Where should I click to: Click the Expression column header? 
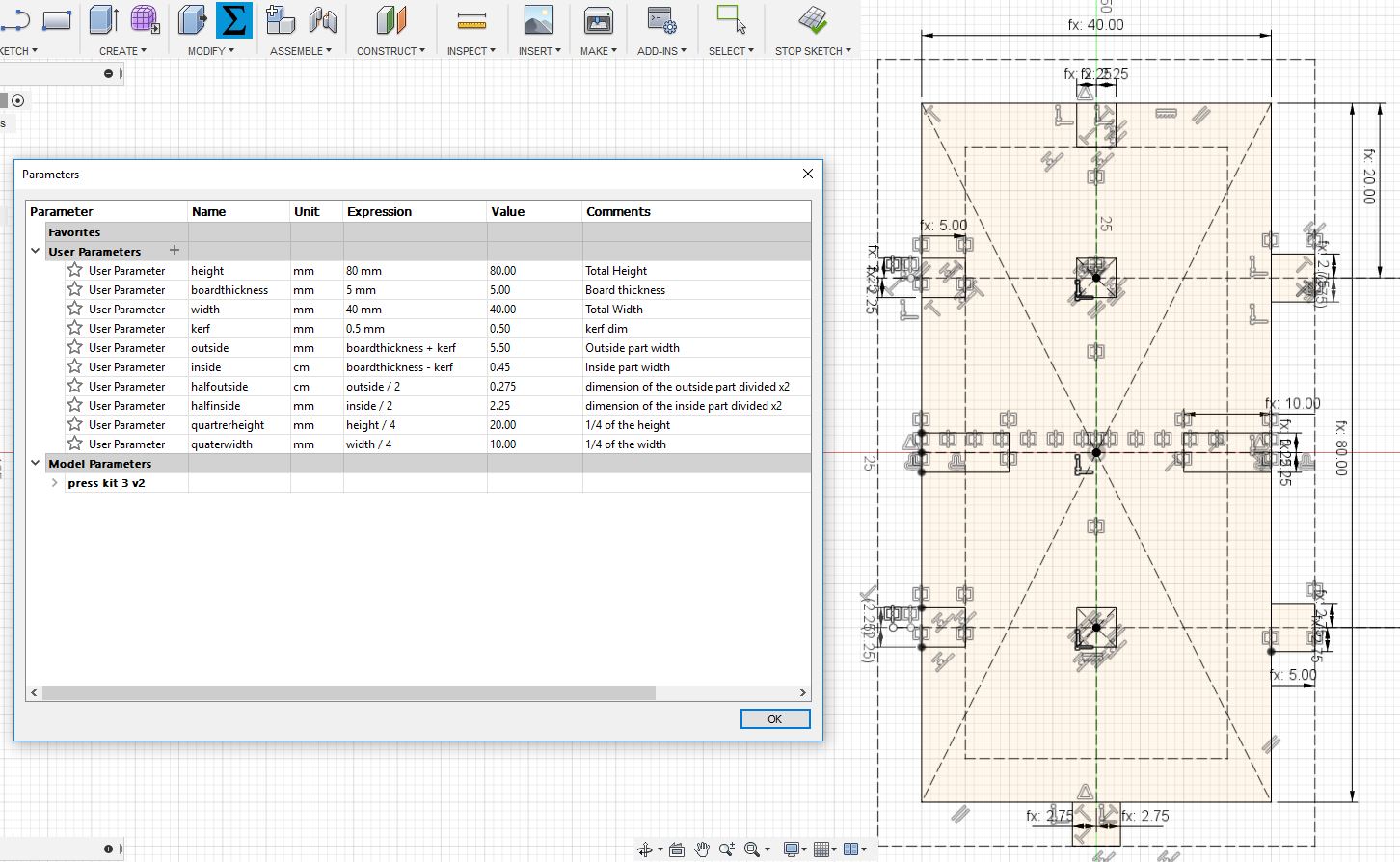416,211
